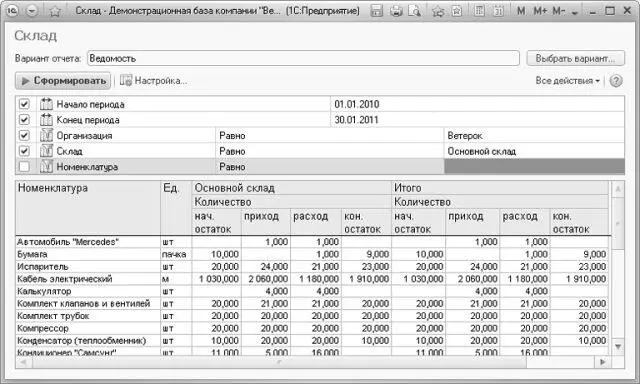Image resolution: width=640 pixels, height=384 pixels.
Task: Click the horizontal scrollbar of the report
Action: (312, 362)
